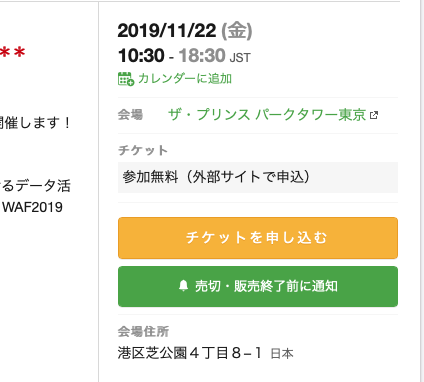Click the WAF2019 text on left

coord(32,207)
